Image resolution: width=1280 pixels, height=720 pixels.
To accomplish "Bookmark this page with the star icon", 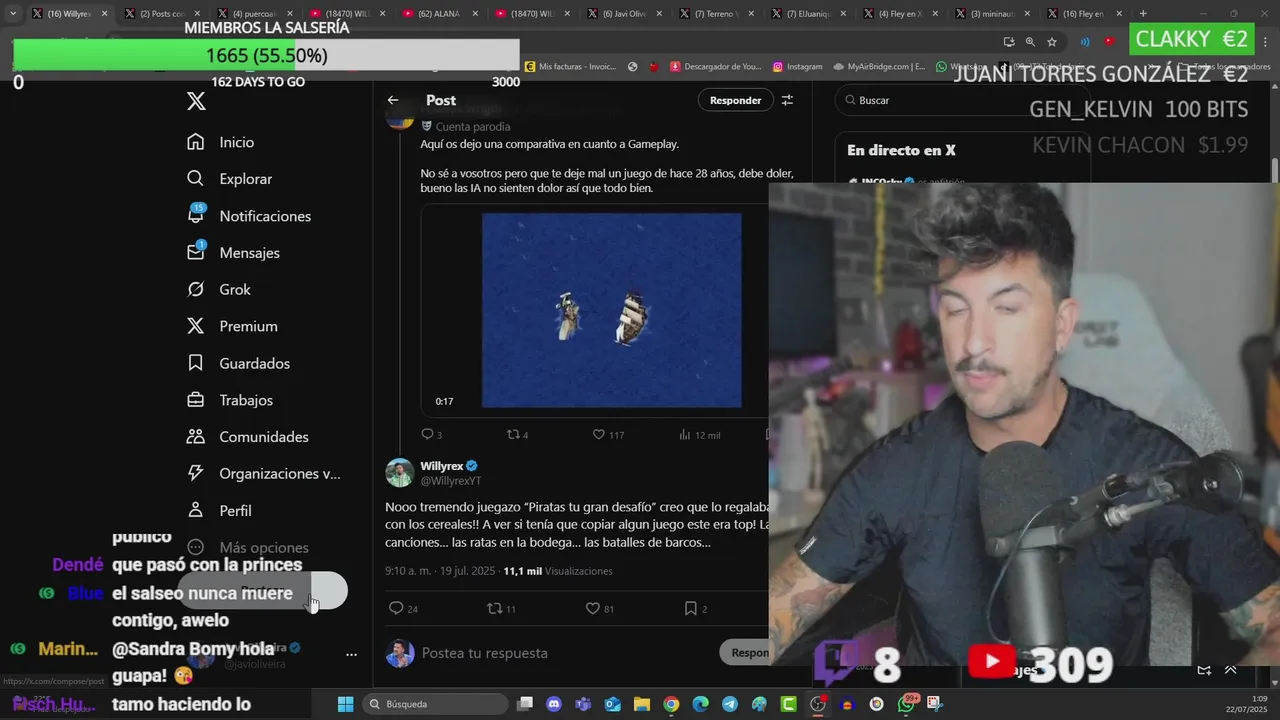I will [x=1052, y=42].
